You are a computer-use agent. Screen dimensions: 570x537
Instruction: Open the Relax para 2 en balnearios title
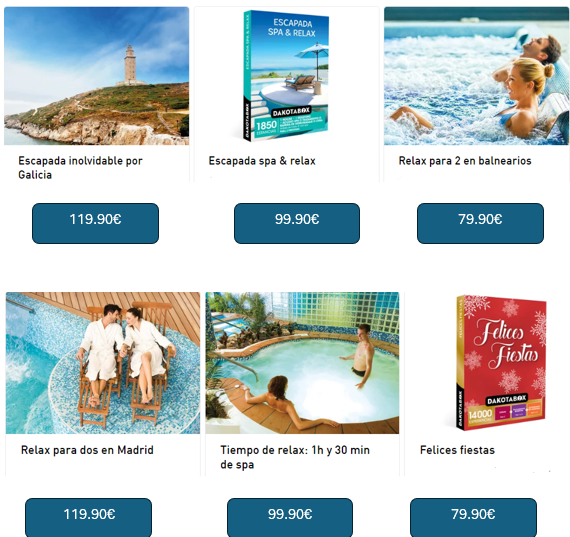pyautogui.click(x=465, y=161)
